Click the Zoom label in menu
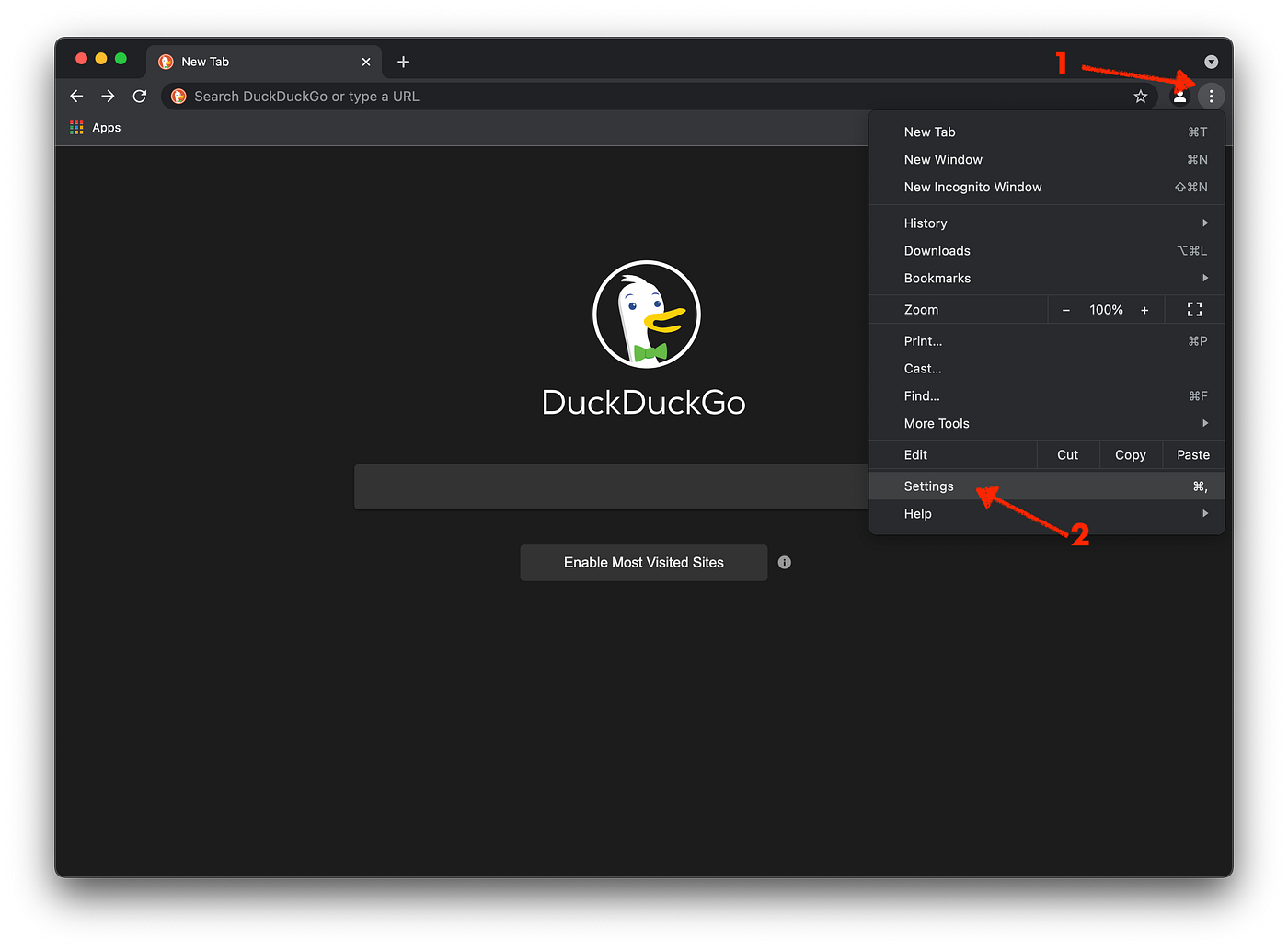Screen dimensions: 1288x950 (x=921, y=310)
